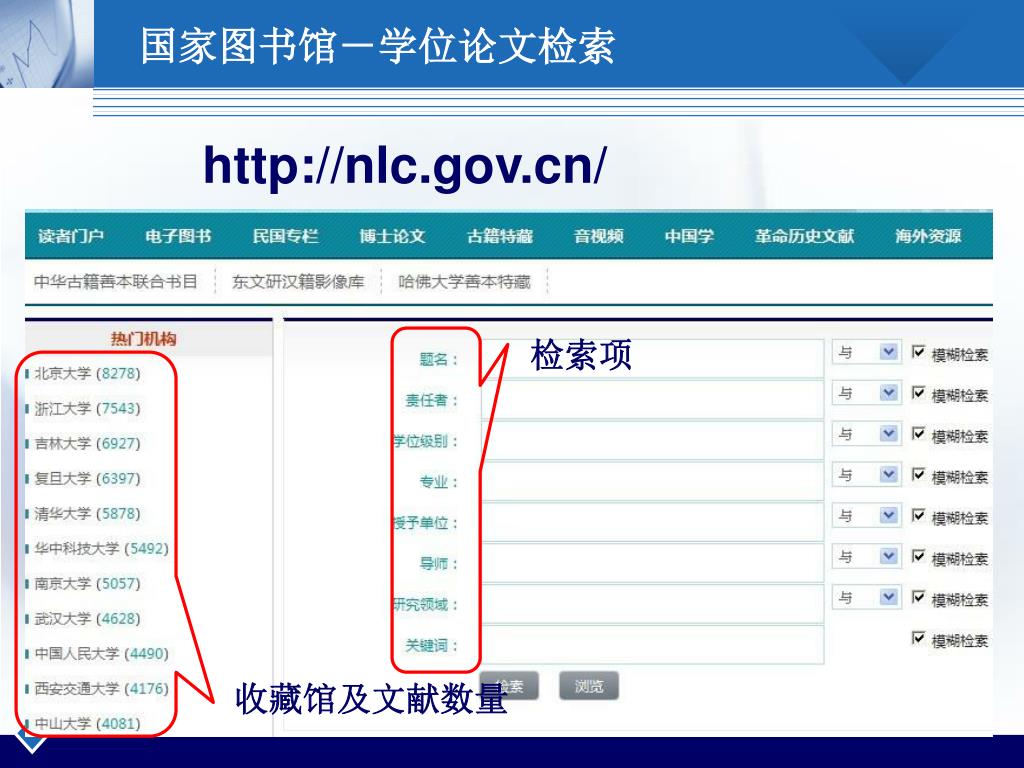1024x768 pixels.
Task: Select 西安交通大学 (4176) institution
Action: click(101, 688)
